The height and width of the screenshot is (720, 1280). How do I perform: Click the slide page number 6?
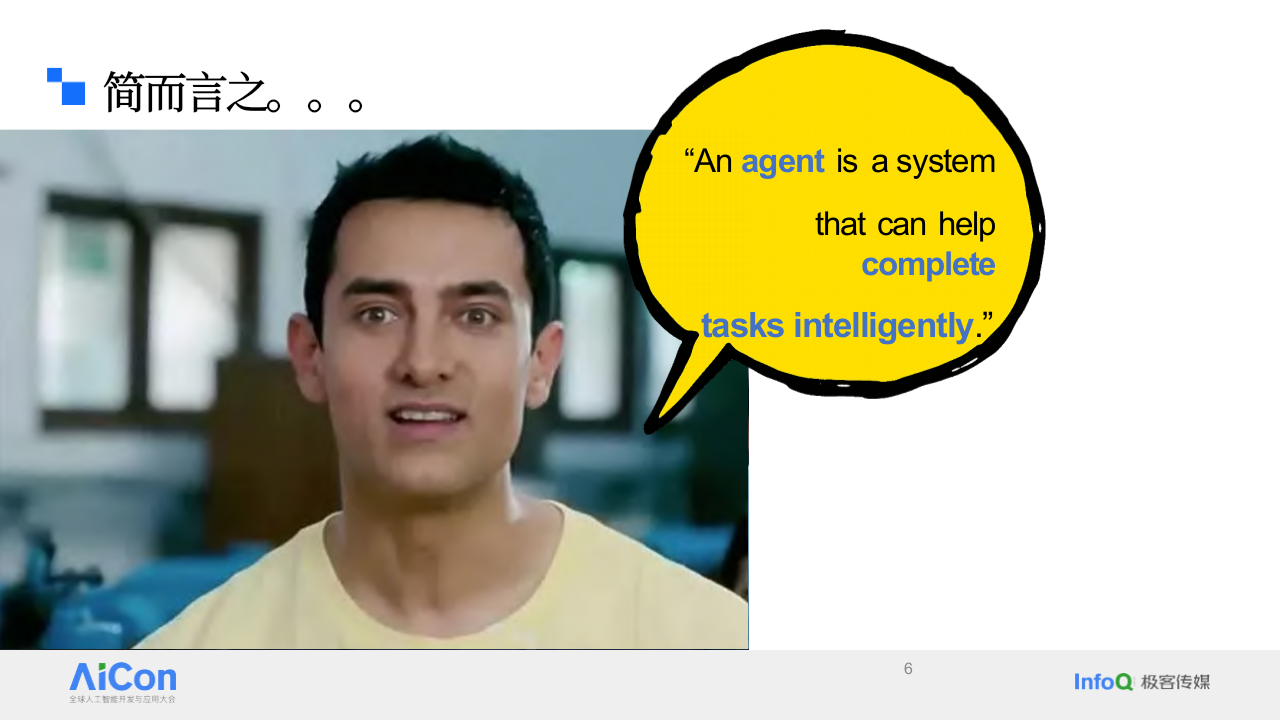point(908,669)
